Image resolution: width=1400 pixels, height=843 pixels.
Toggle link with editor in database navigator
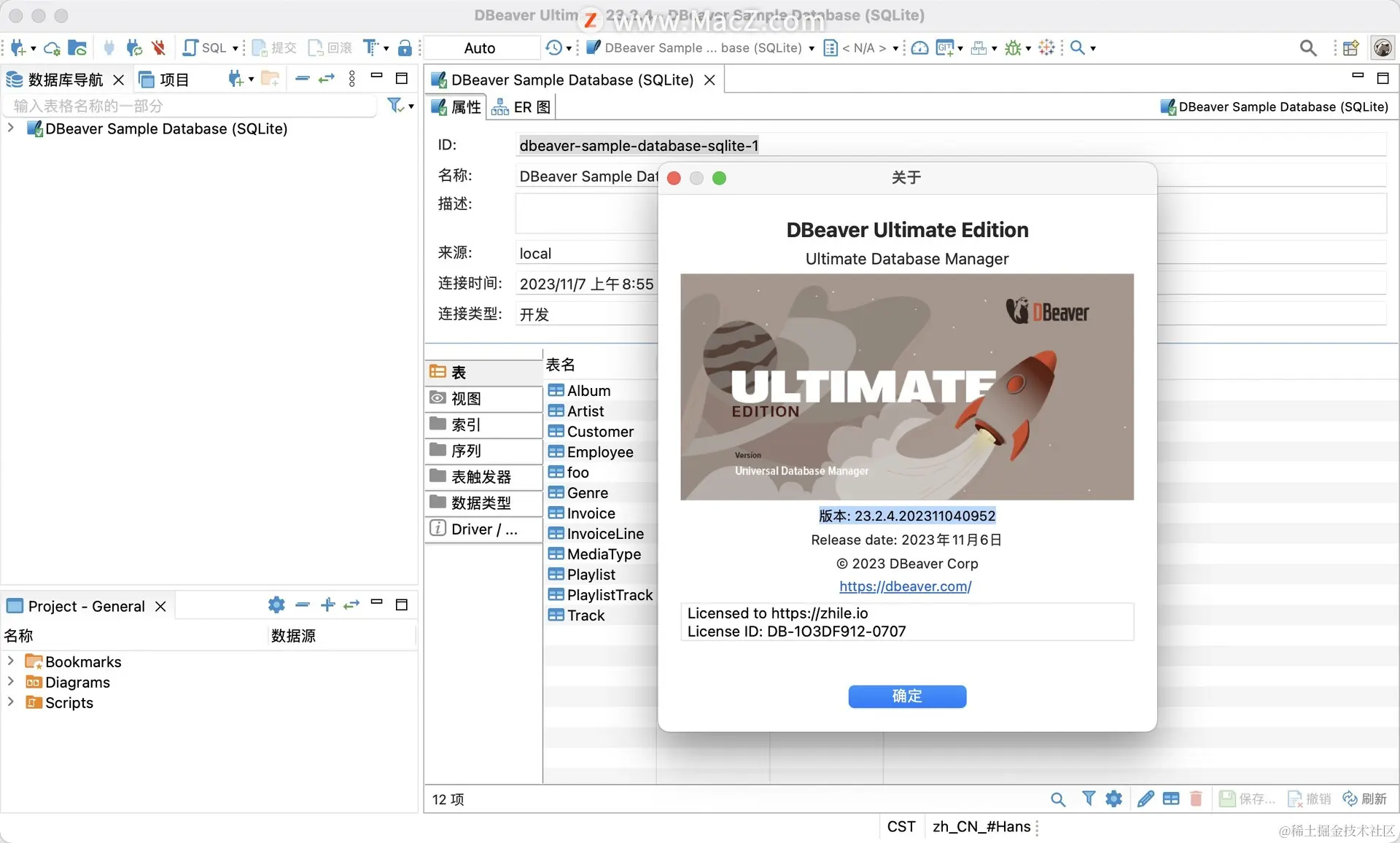click(x=326, y=79)
